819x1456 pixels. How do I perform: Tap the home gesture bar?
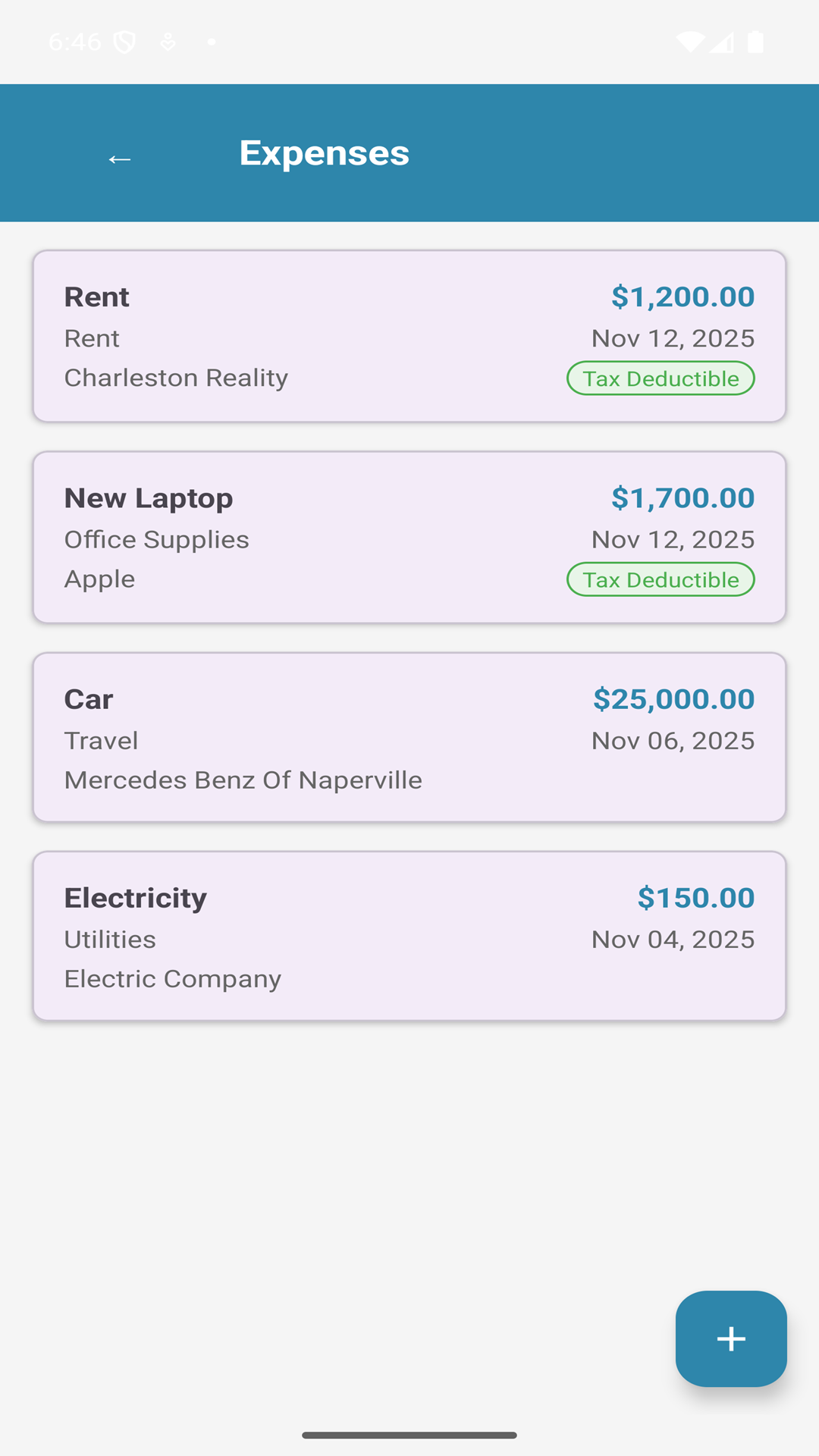pos(409,1435)
